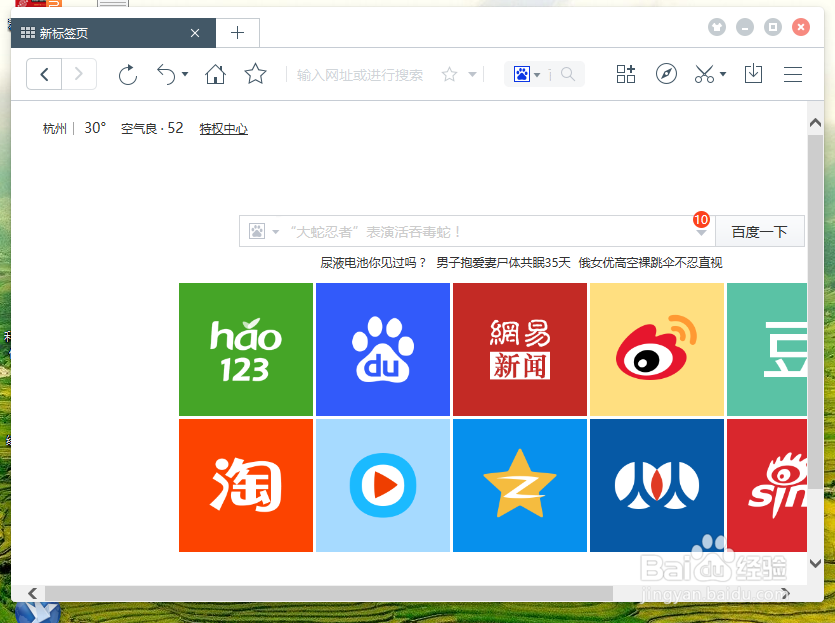Viewport: 835px width, 623px height.
Task: Click the skin shirt icon in title bar
Action: (x=717, y=27)
